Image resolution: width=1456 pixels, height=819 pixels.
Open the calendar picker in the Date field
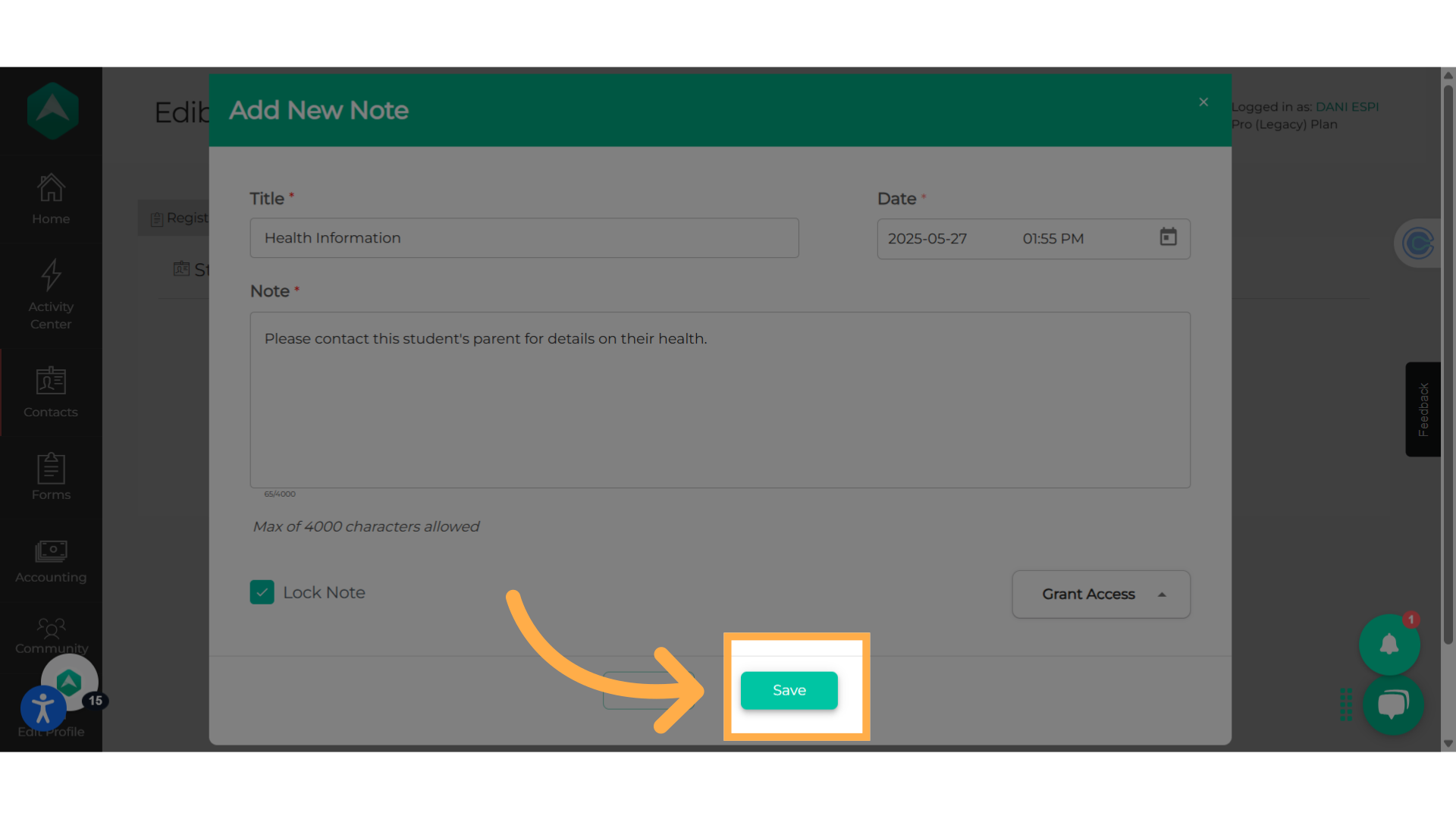tap(1168, 237)
